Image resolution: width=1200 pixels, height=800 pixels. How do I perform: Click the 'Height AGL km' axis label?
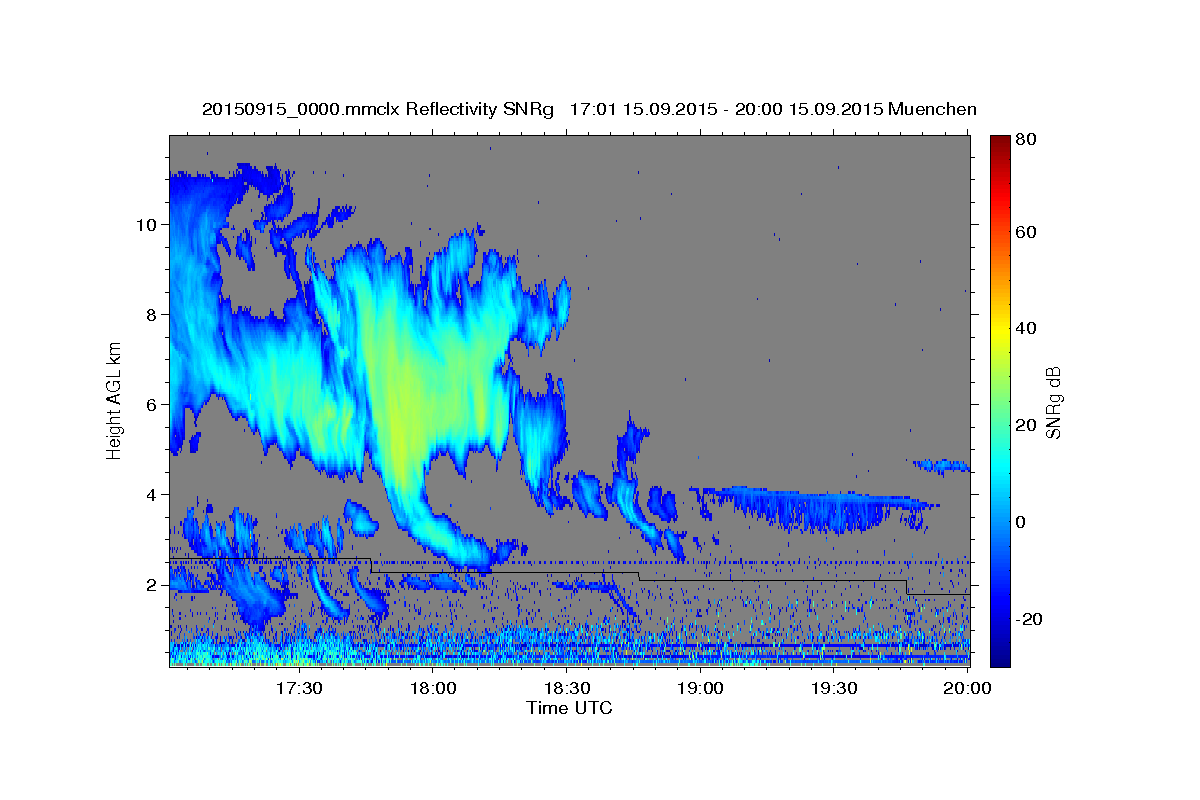point(115,400)
